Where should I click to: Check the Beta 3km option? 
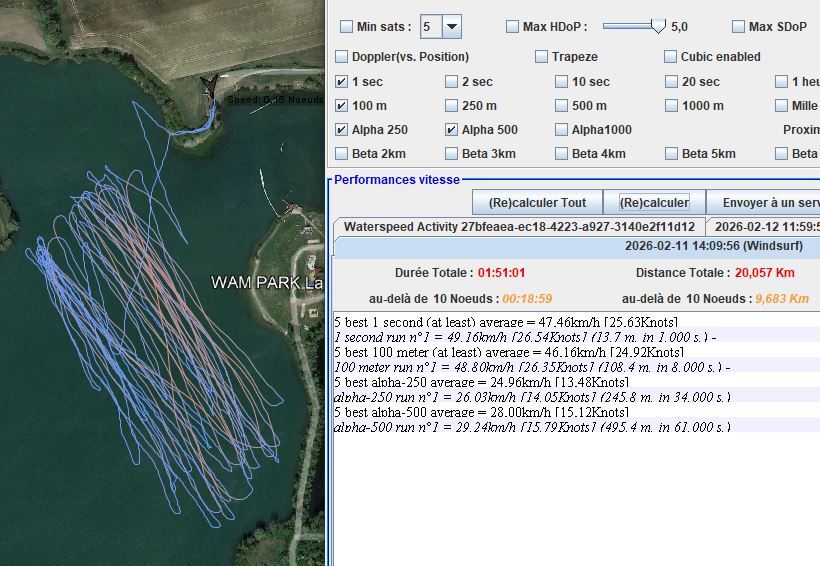(452, 154)
